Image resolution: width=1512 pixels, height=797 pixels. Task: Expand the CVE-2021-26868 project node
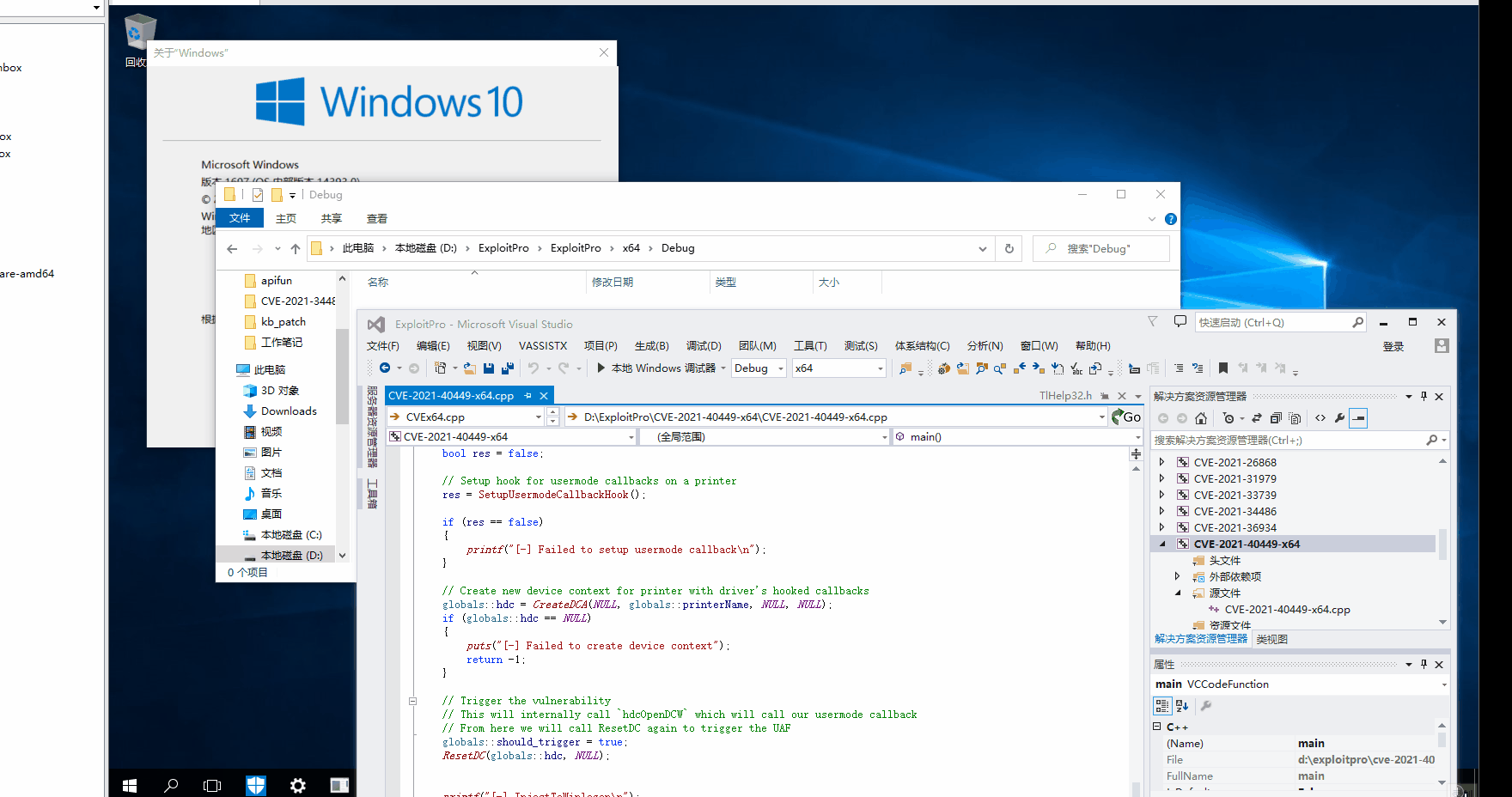(x=1161, y=462)
